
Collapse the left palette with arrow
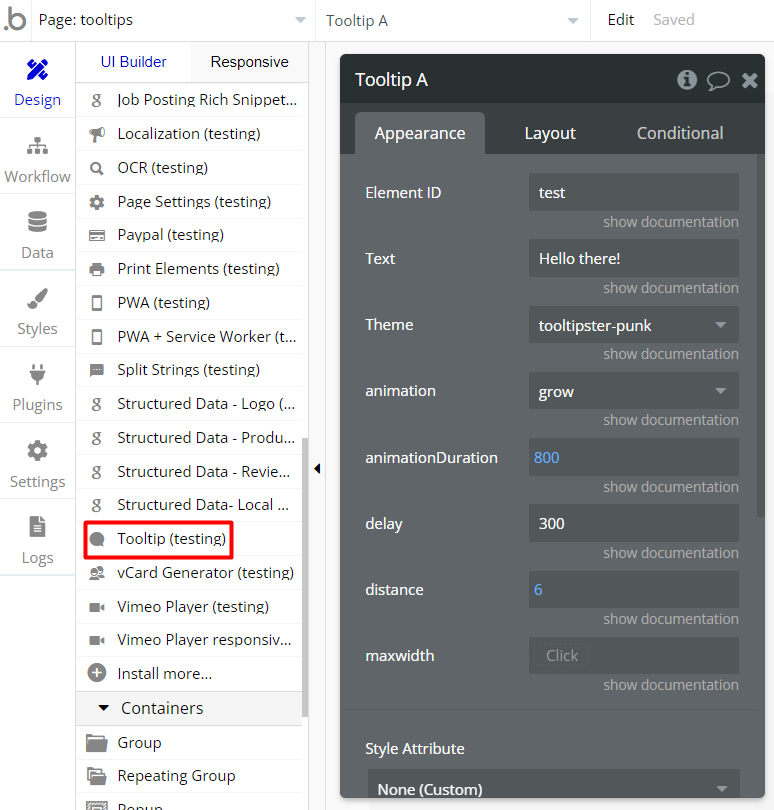[x=317, y=469]
